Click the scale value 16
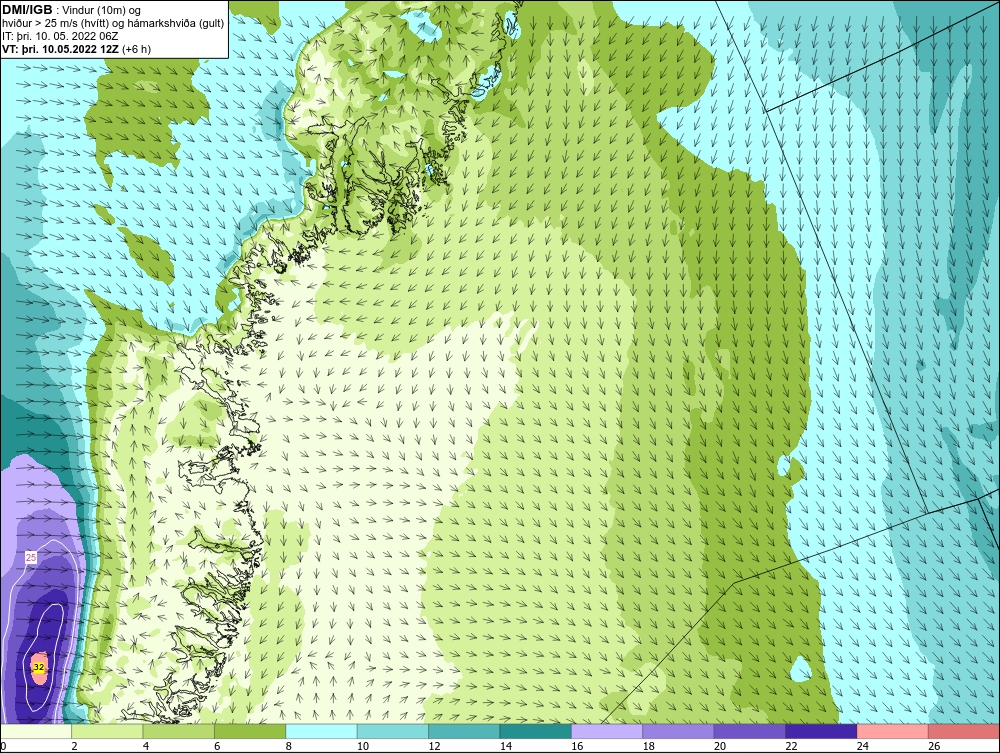The width and height of the screenshot is (1000, 753). coord(577,746)
